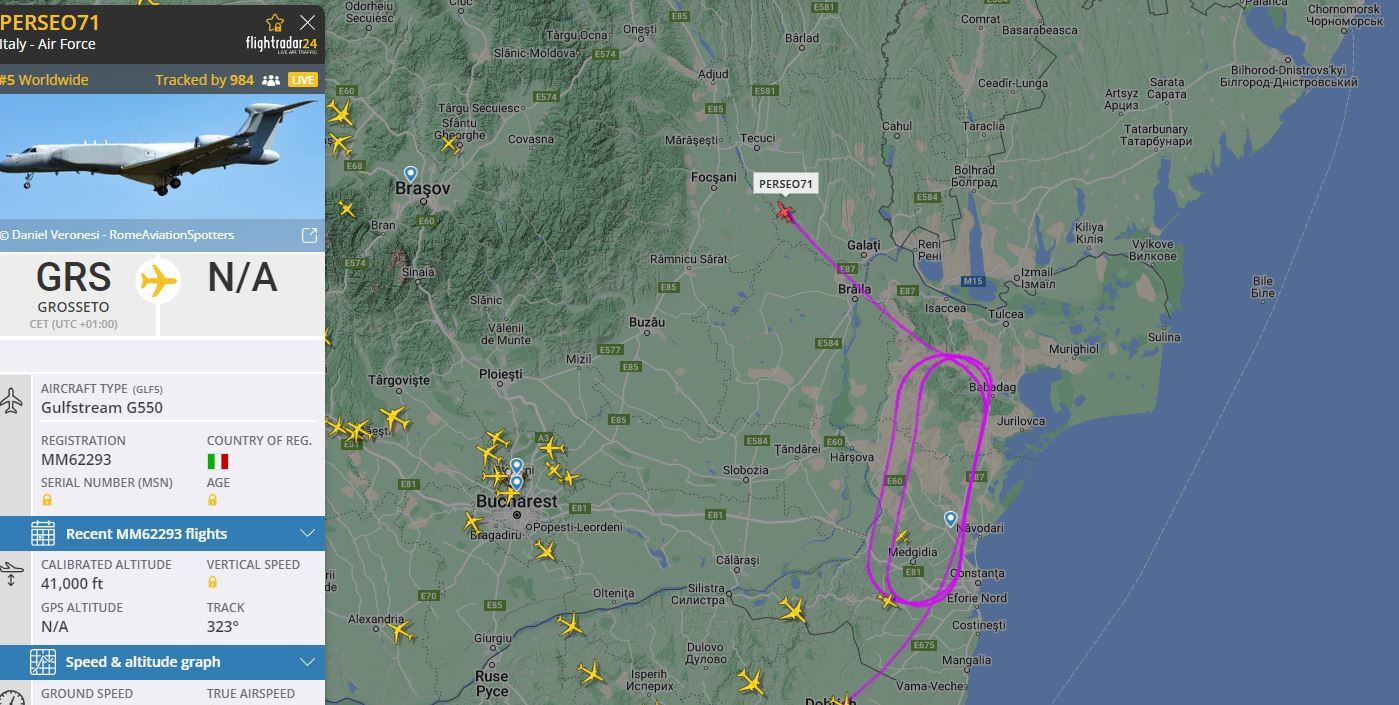Click the LIVE tracking badge
This screenshot has width=1399, height=705.
click(303, 80)
